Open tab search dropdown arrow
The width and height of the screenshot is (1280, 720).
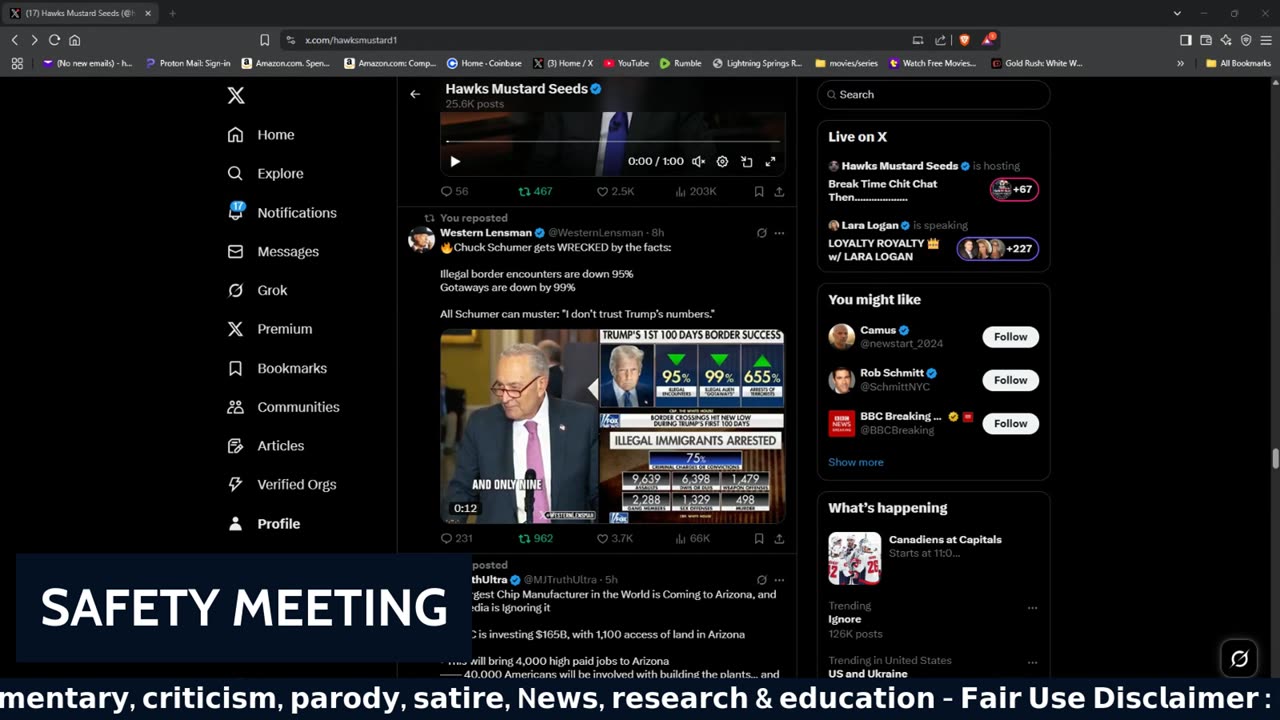coord(1176,13)
